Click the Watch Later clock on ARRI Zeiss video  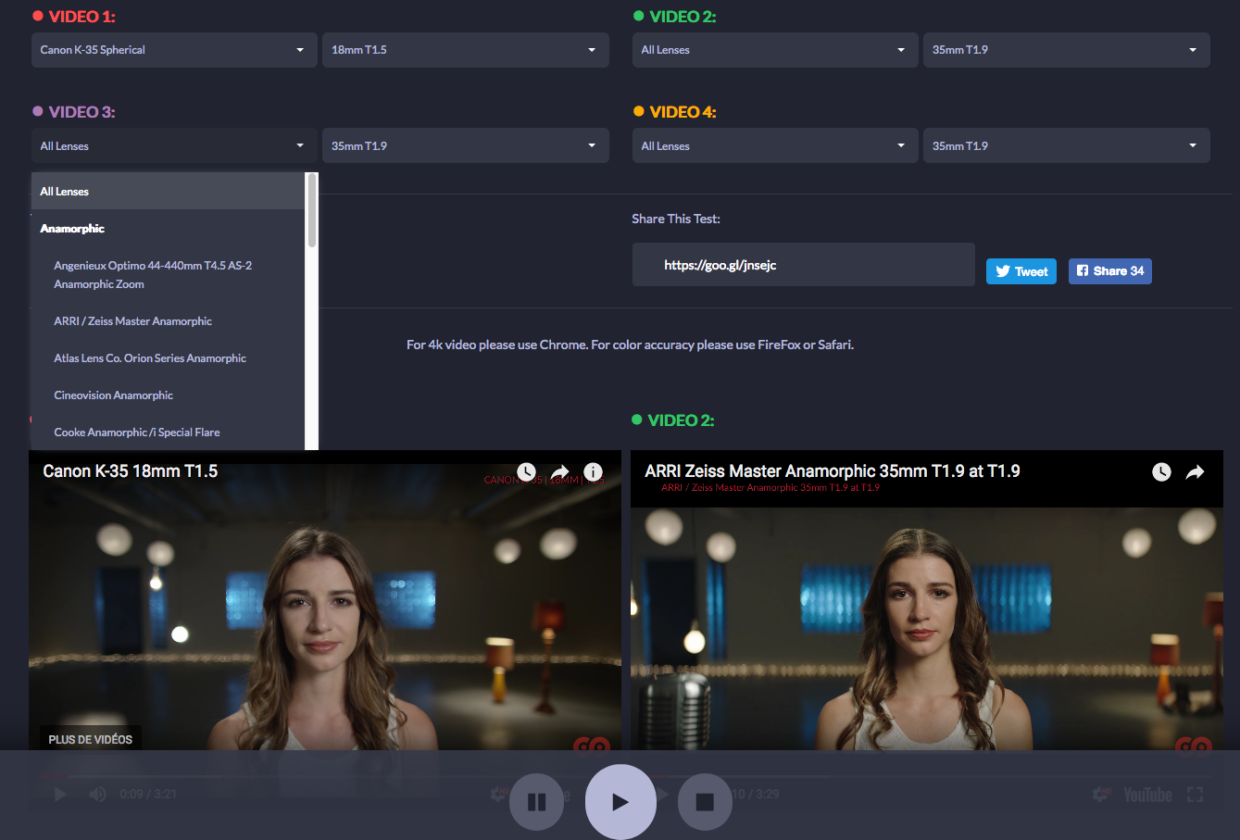pos(1161,471)
